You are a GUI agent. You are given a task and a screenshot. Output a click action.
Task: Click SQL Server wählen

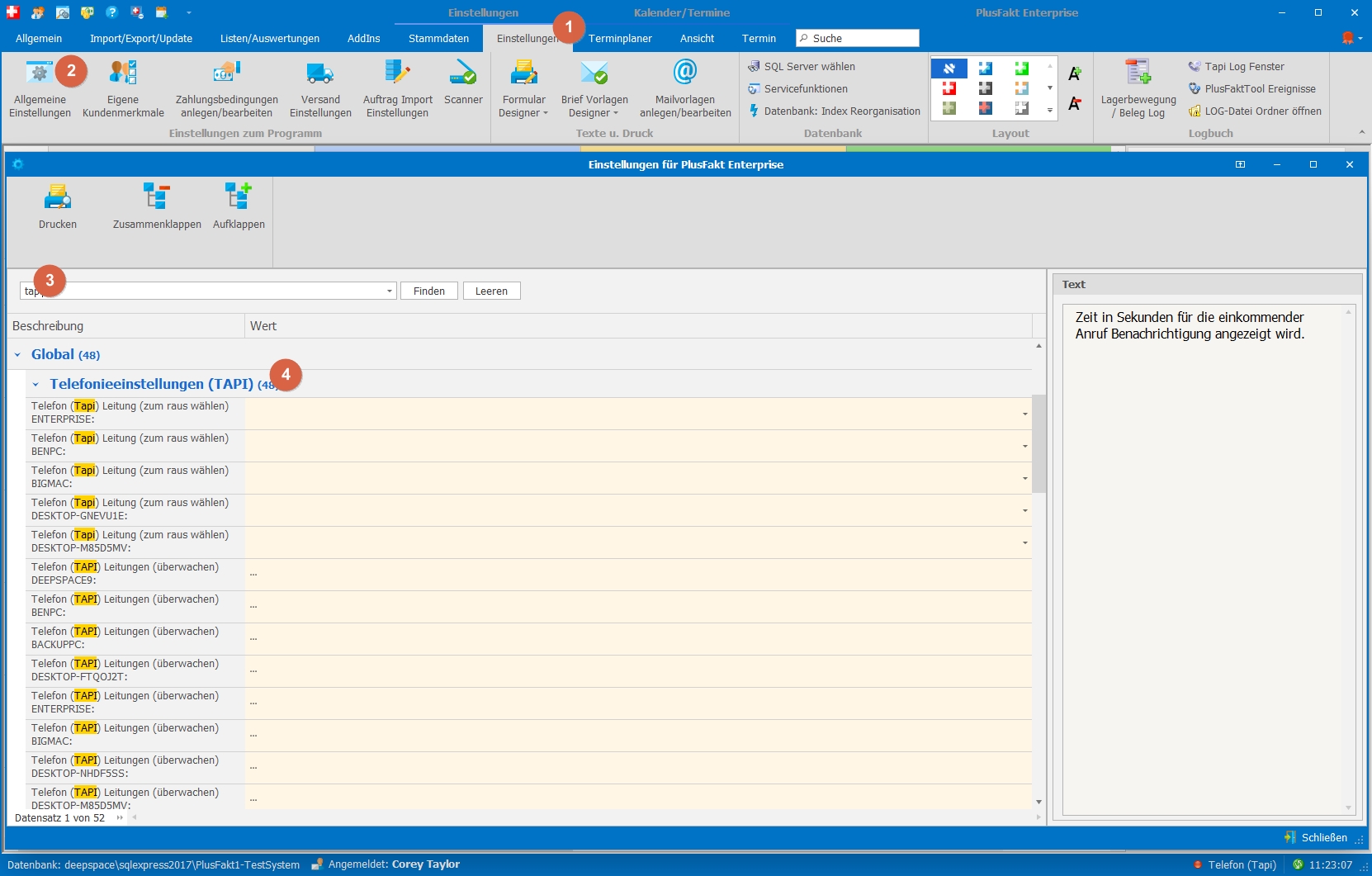coord(801,66)
